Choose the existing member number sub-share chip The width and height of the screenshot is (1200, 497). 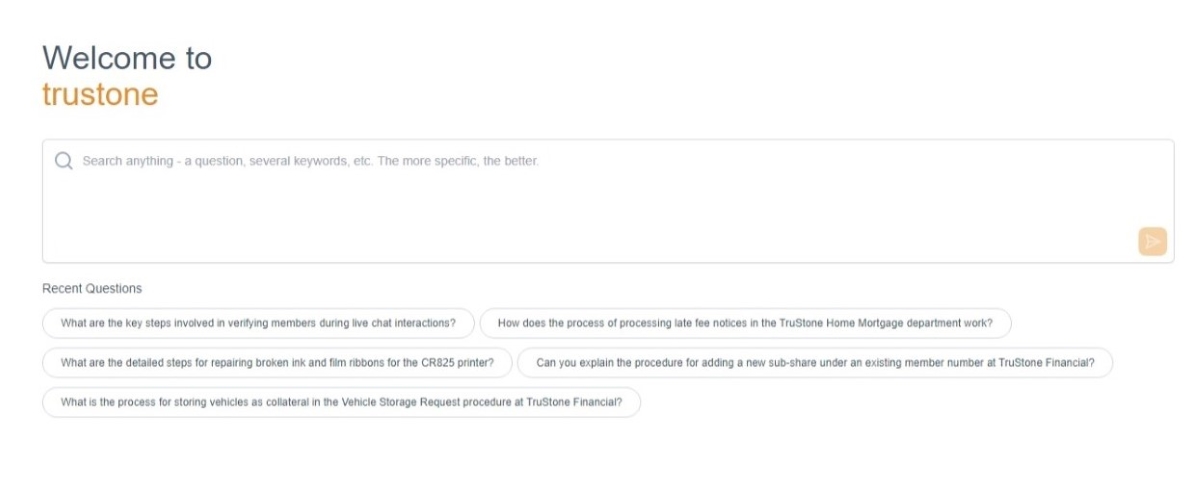[x=814, y=363]
